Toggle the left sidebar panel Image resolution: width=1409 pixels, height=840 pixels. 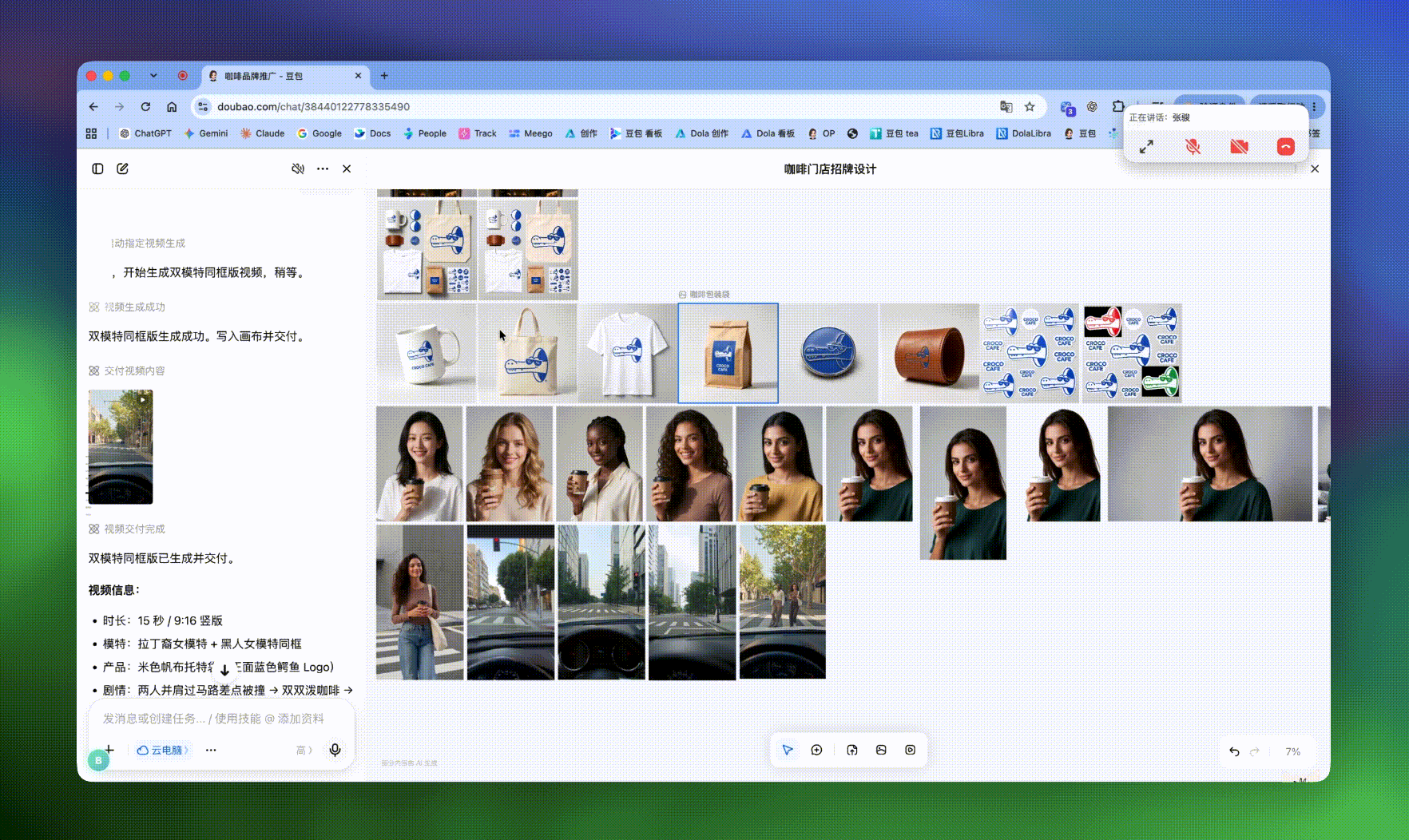point(97,168)
